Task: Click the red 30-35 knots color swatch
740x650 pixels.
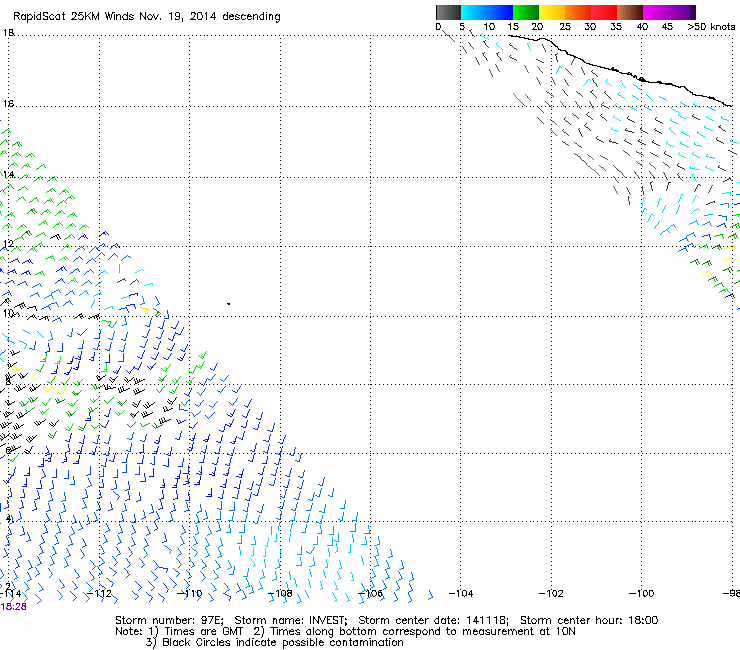Action: click(x=604, y=12)
